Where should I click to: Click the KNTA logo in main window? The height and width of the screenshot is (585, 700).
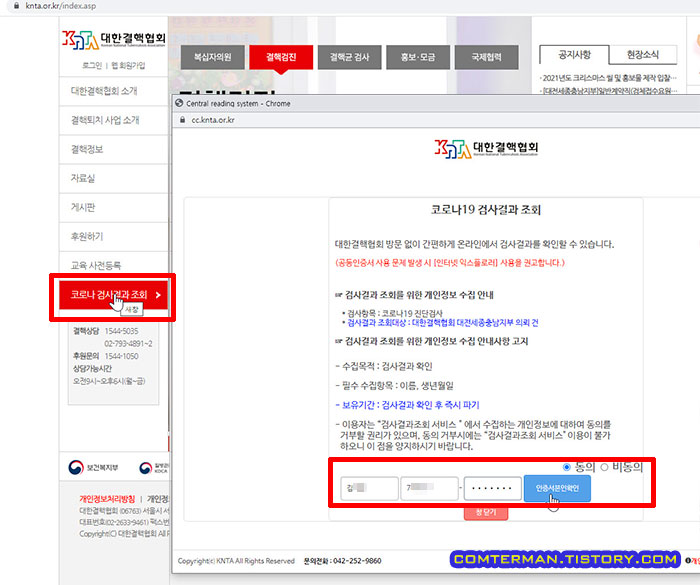(113, 39)
